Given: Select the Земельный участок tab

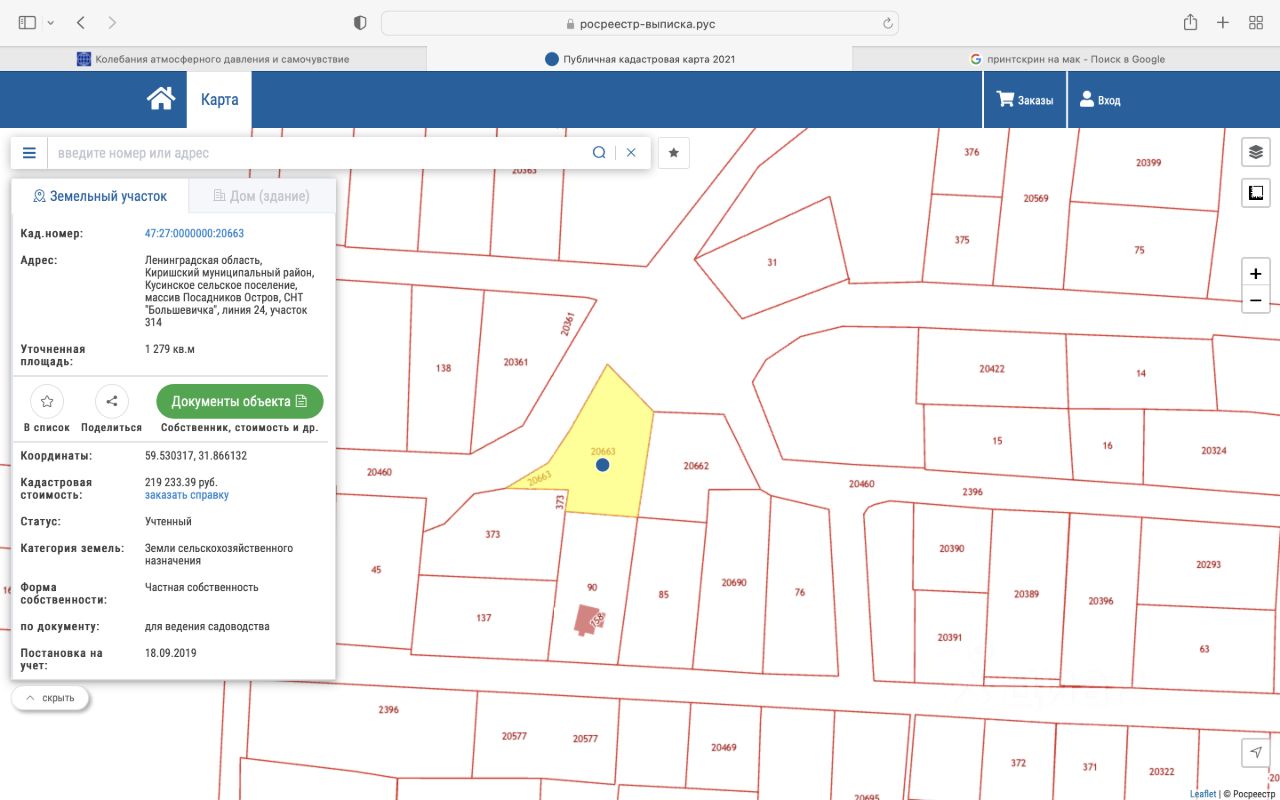Looking at the screenshot, I should (100, 196).
